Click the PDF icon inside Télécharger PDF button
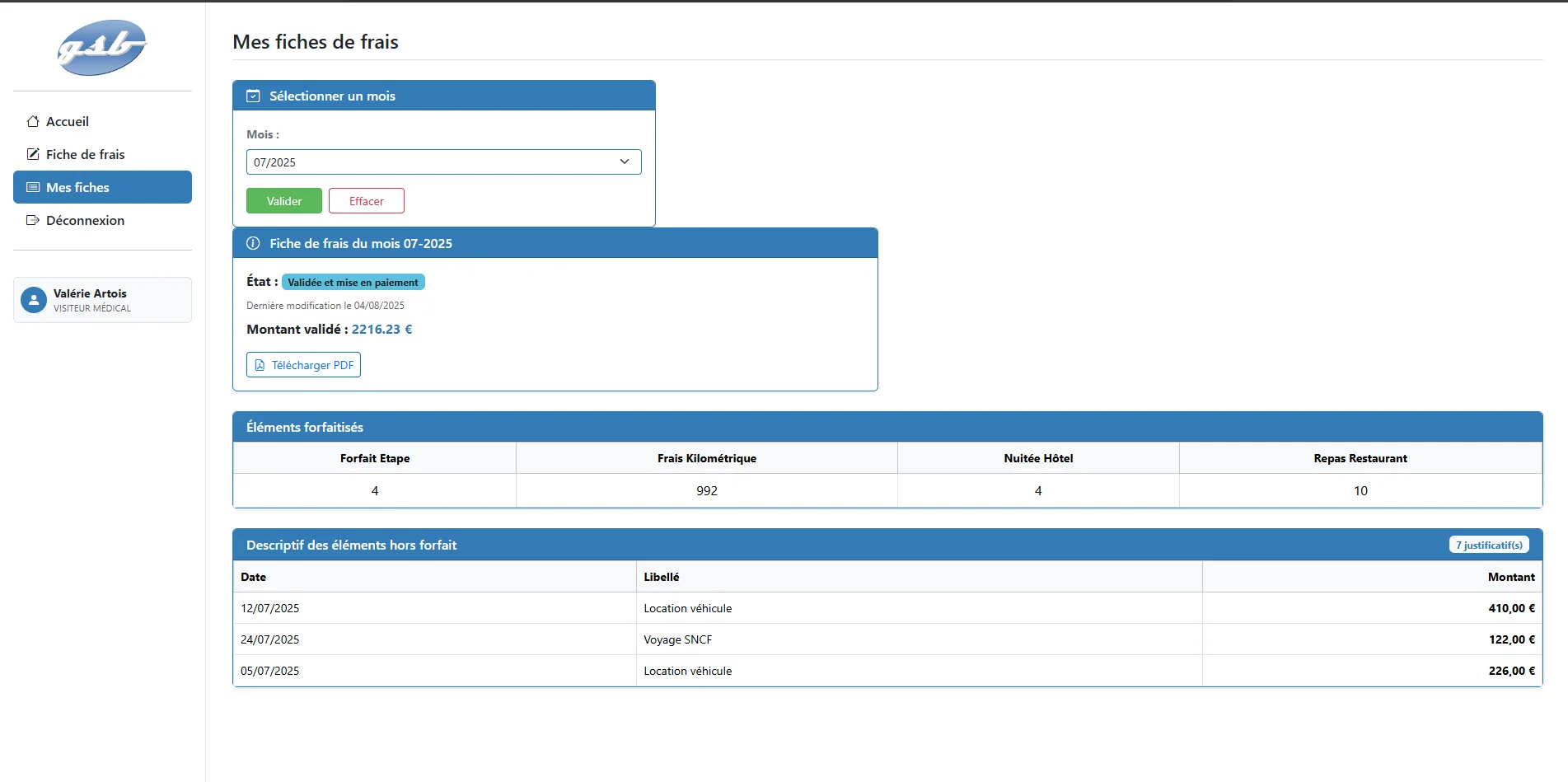The height and width of the screenshot is (782, 1568). (260, 364)
